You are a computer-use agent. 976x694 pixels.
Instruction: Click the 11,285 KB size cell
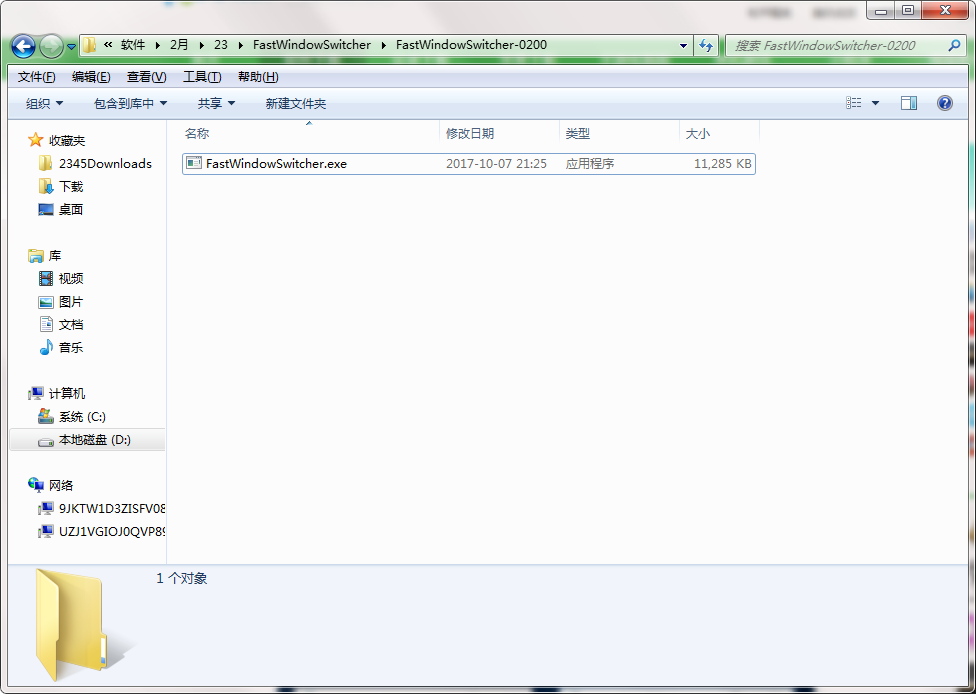pyautogui.click(x=722, y=164)
